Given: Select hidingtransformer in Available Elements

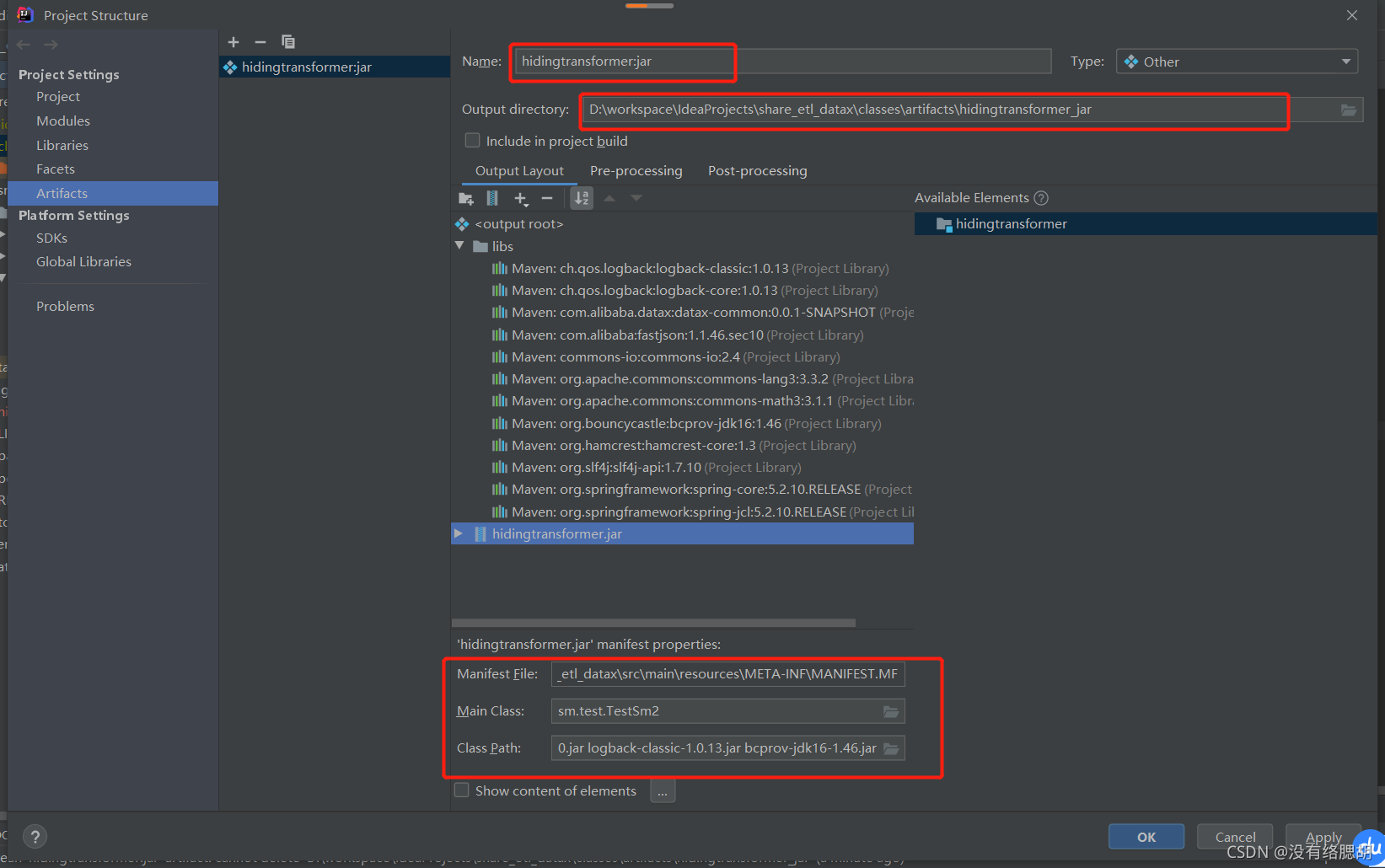Looking at the screenshot, I should click(x=1146, y=224).
